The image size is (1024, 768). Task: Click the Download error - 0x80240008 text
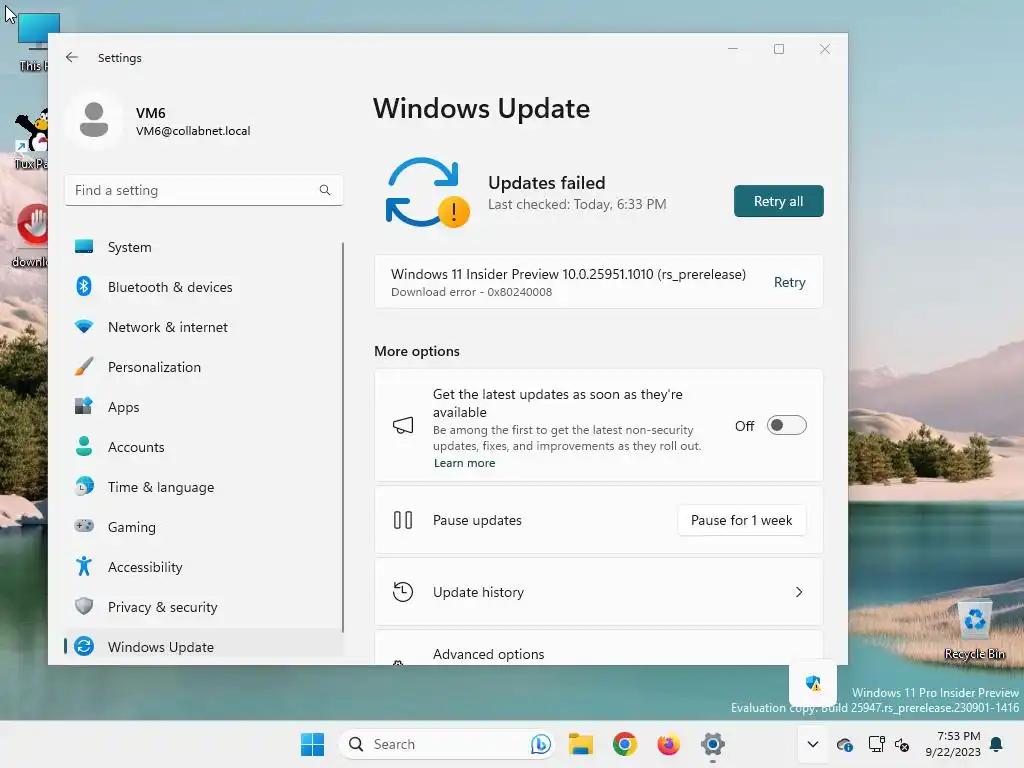click(x=472, y=292)
